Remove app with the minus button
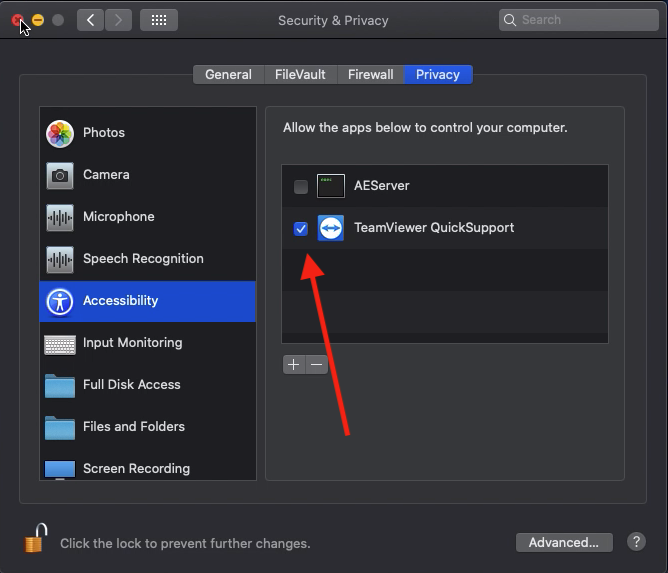Screen dimensions: 668x573 [317, 365]
